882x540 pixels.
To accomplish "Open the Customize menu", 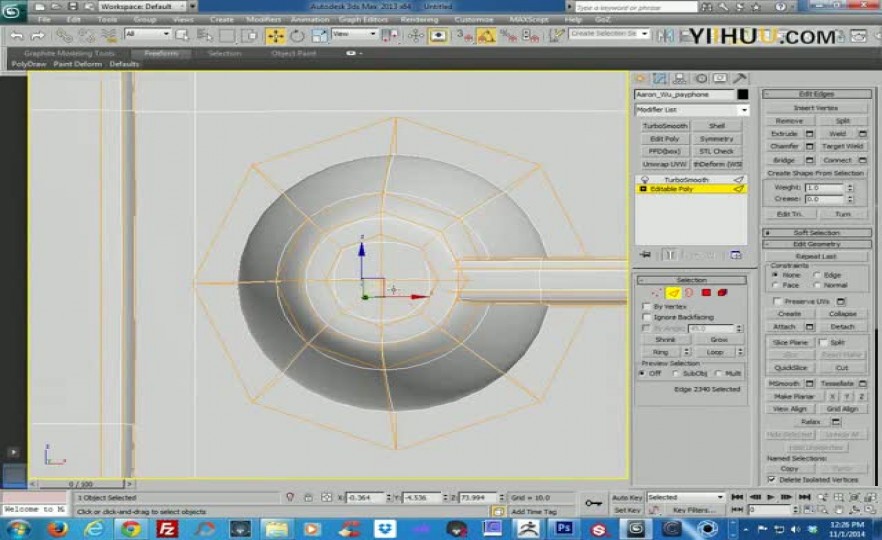I will click(x=474, y=20).
